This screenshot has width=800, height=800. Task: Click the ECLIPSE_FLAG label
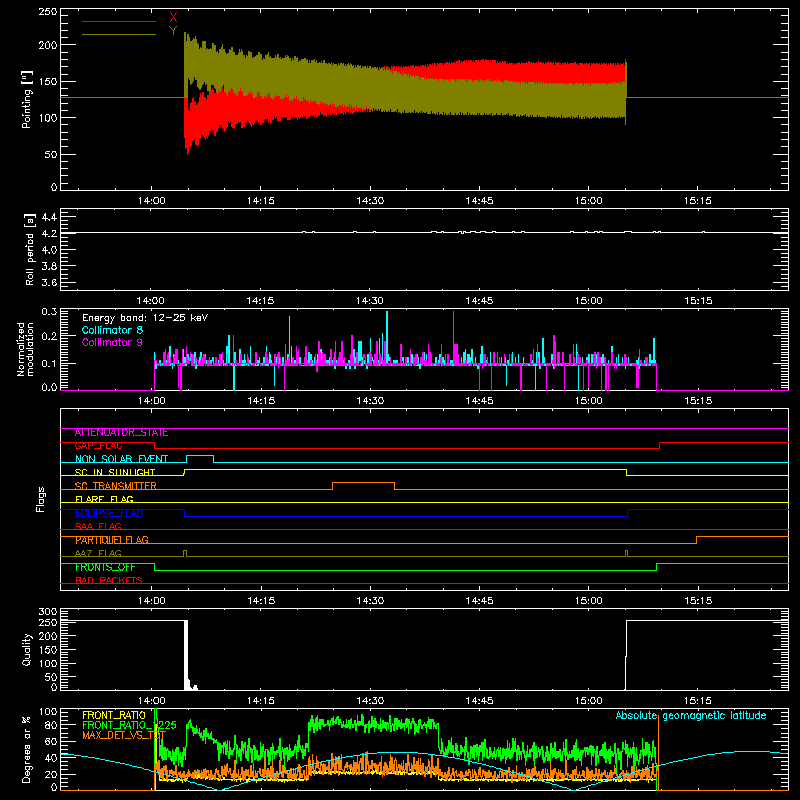(109, 513)
